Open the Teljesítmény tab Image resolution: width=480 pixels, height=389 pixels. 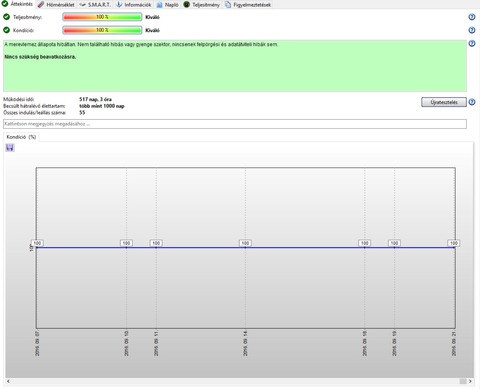click(202, 5)
